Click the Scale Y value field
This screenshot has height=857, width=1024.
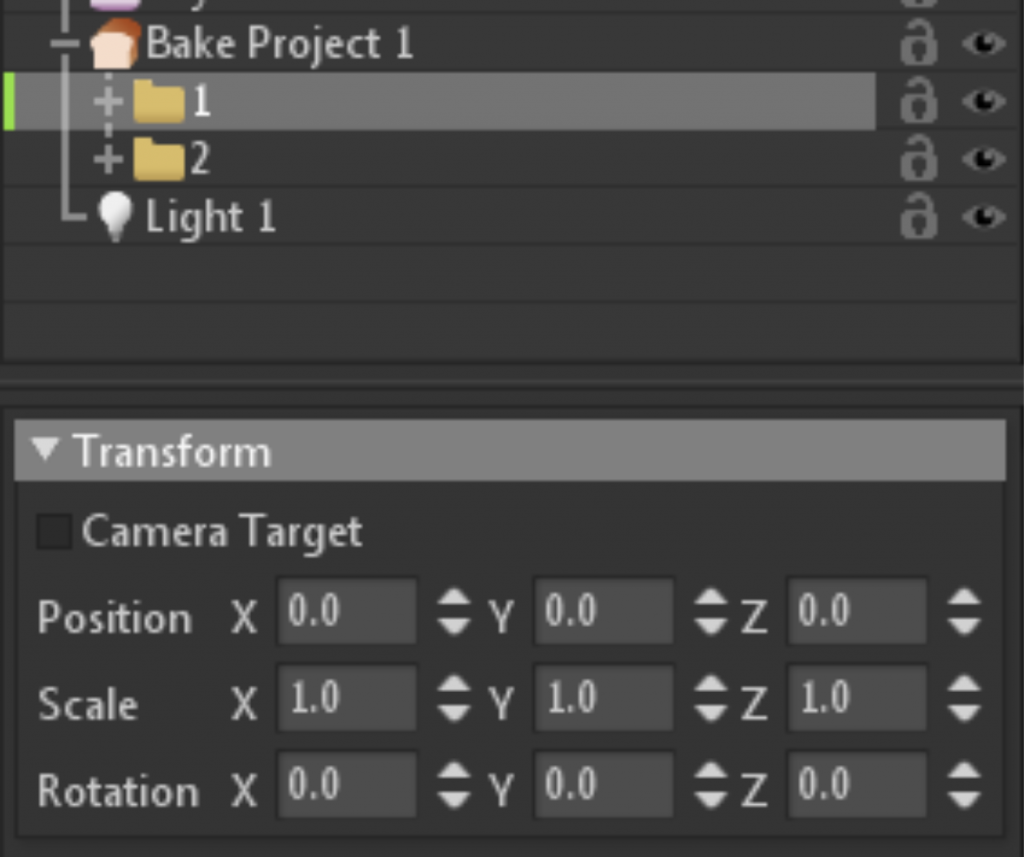[x=603, y=698]
